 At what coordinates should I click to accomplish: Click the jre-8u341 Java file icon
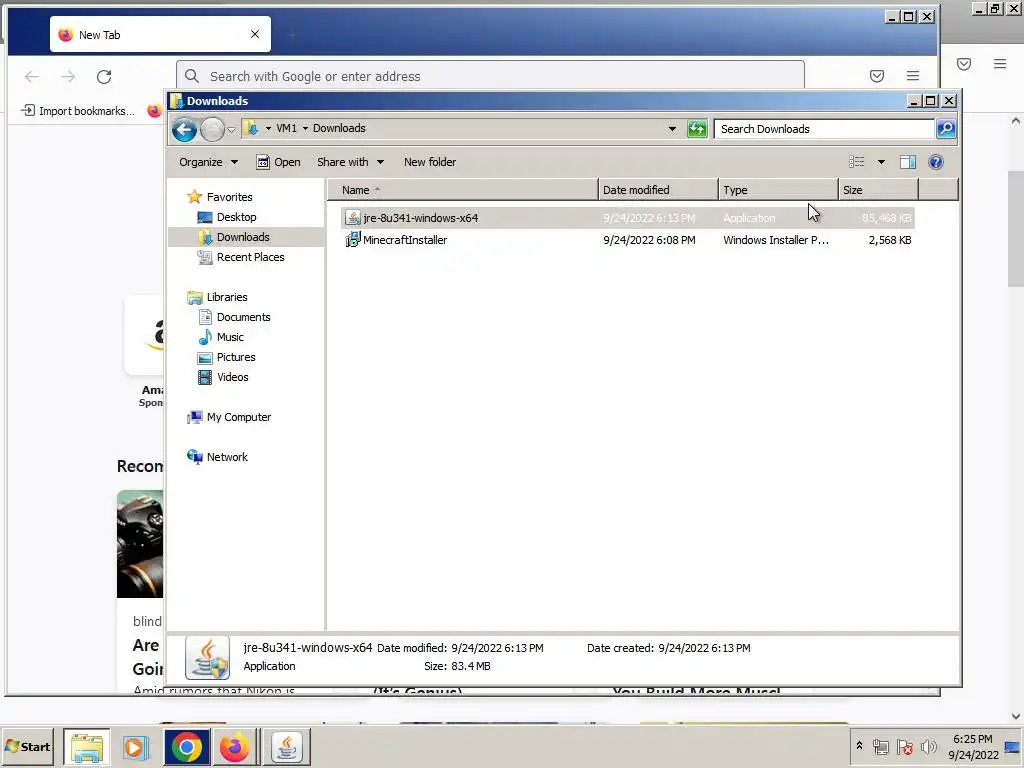pos(353,217)
